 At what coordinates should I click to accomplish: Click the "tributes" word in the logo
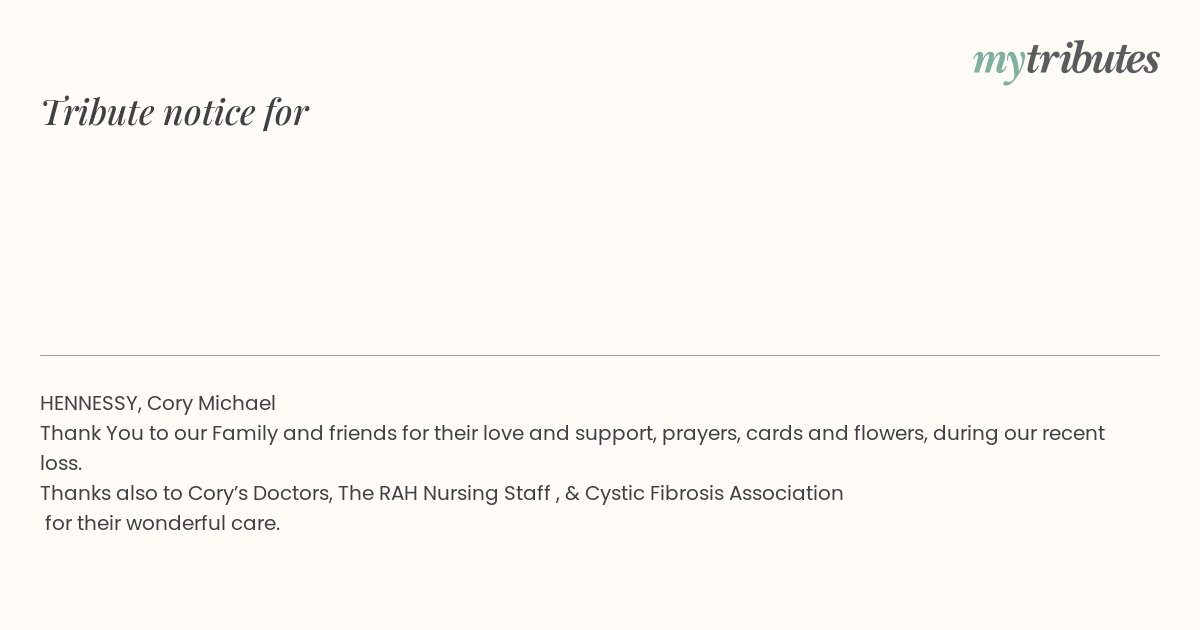click(1092, 58)
